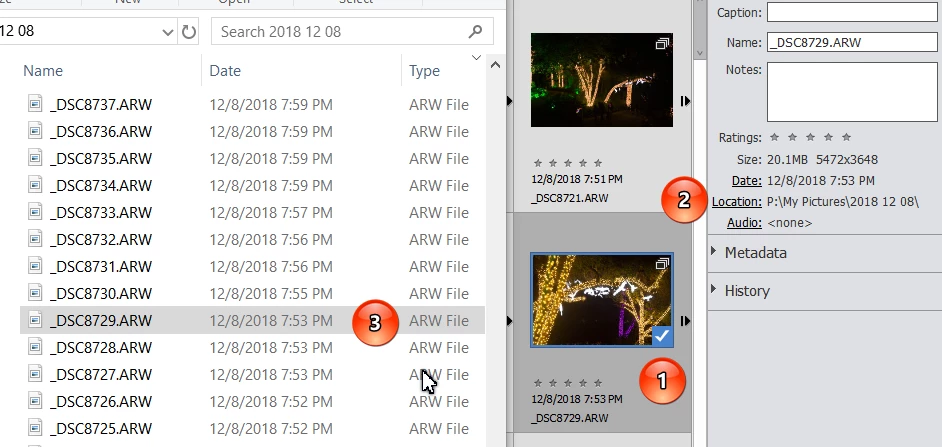Click file icon of _DSC8725.ARW

click(35, 428)
